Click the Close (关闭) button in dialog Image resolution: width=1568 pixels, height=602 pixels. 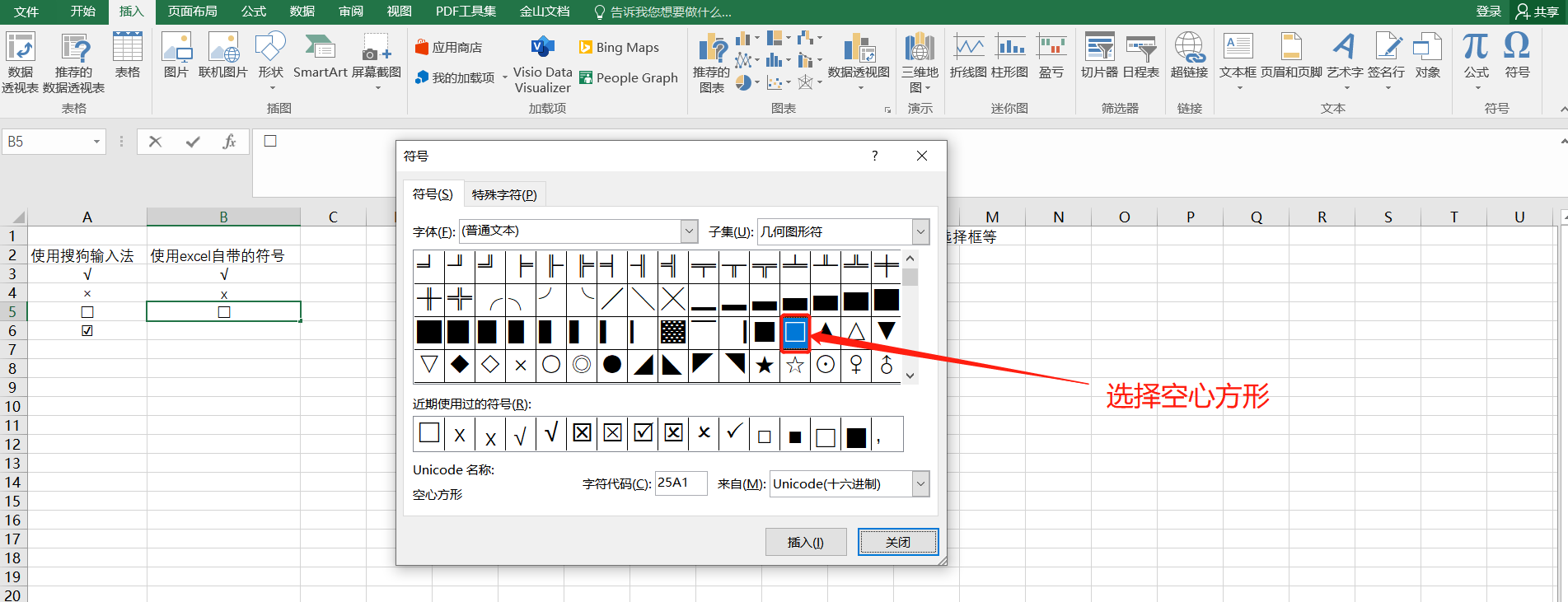(x=898, y=542)
